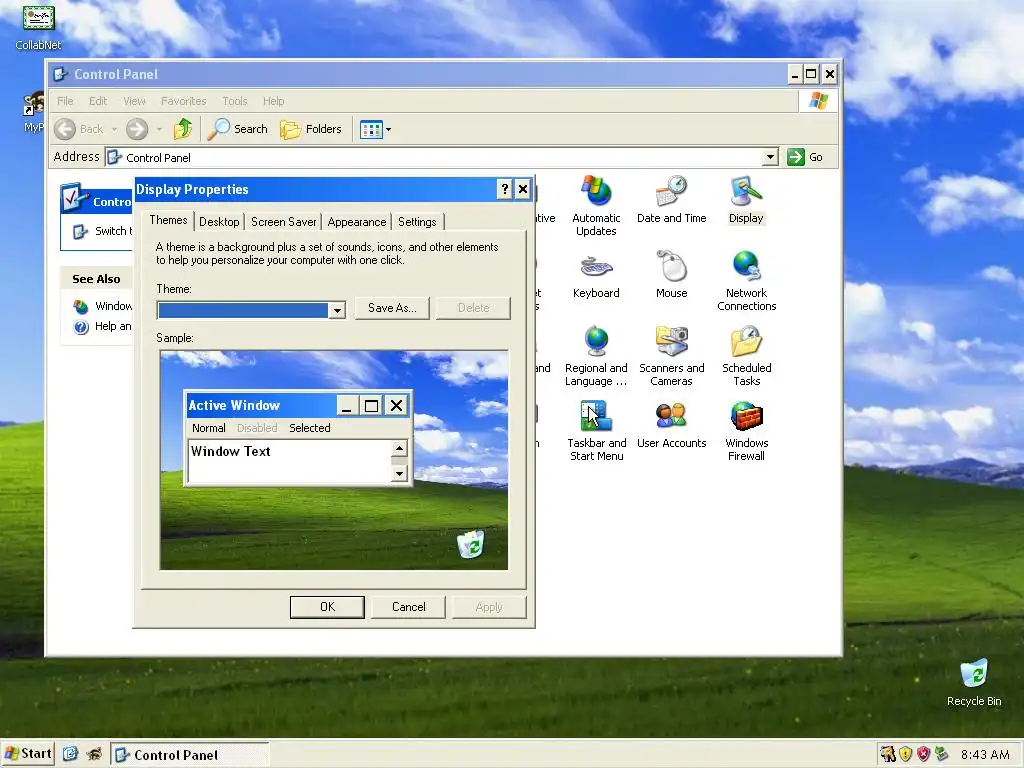This screenshot has height=768, width=1024.
Task: Click the Go button
Action: pos(805,157)
